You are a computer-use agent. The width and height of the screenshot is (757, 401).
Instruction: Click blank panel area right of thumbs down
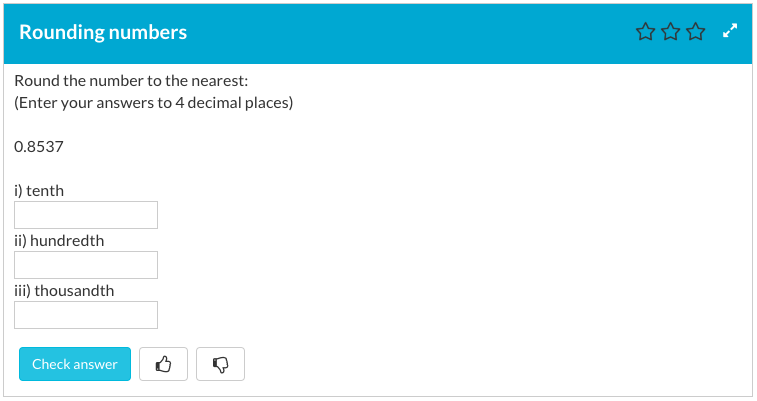(x=480, y=365)
